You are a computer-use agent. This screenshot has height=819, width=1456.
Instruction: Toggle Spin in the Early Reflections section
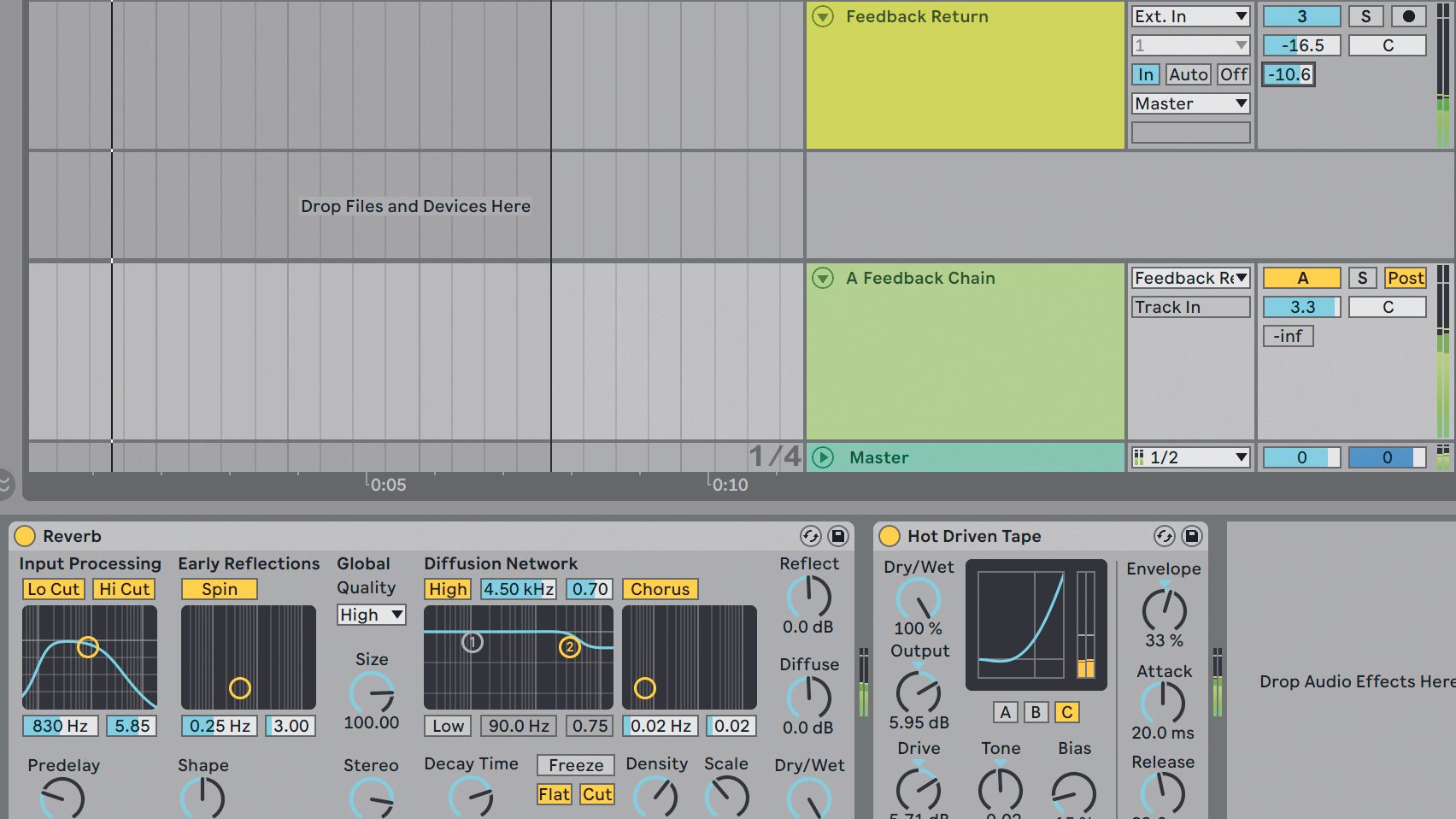pyautogui.click(x=220, y=589)
